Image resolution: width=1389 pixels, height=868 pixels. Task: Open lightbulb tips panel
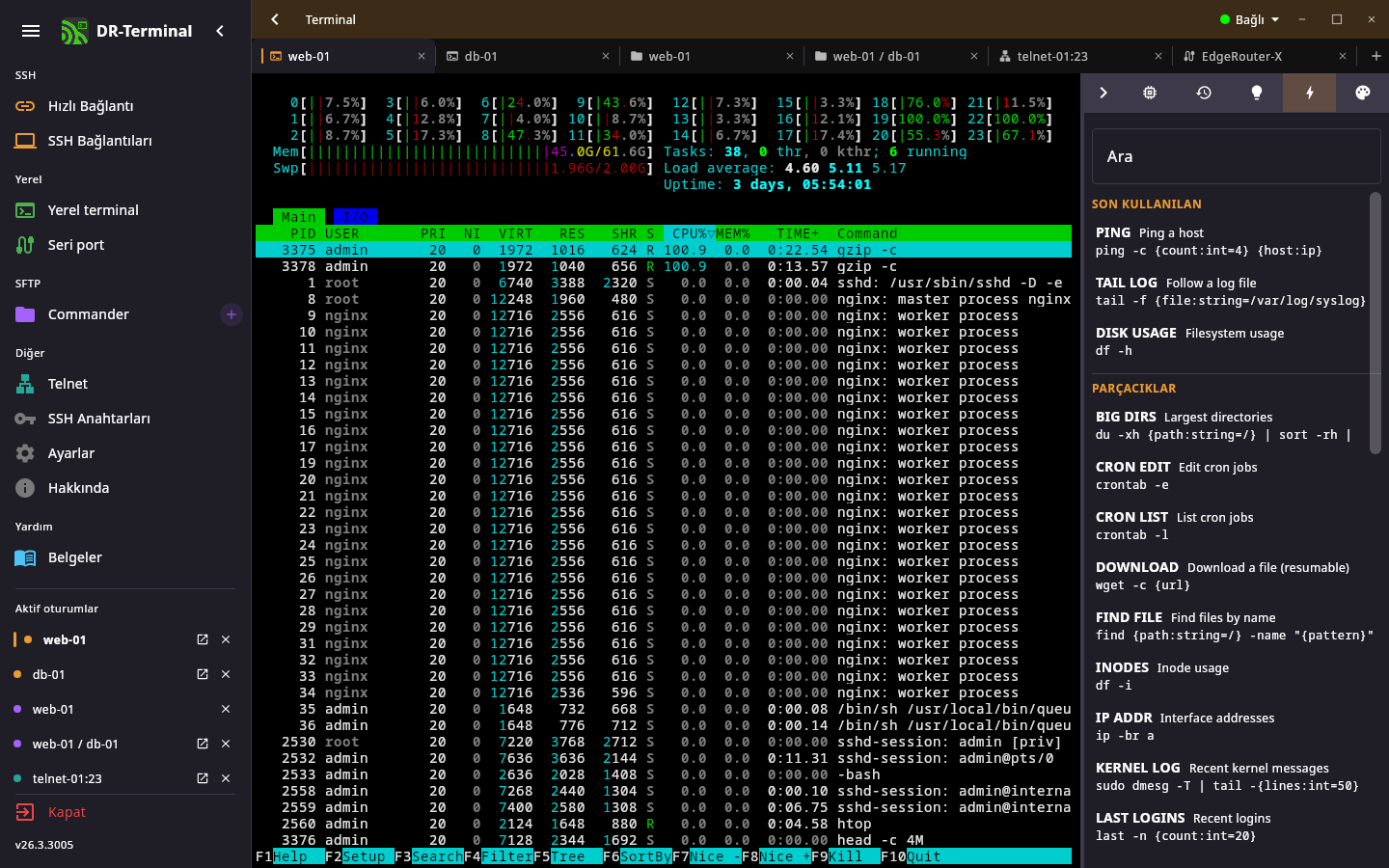pyautogui.click(x=1256, y=93)
